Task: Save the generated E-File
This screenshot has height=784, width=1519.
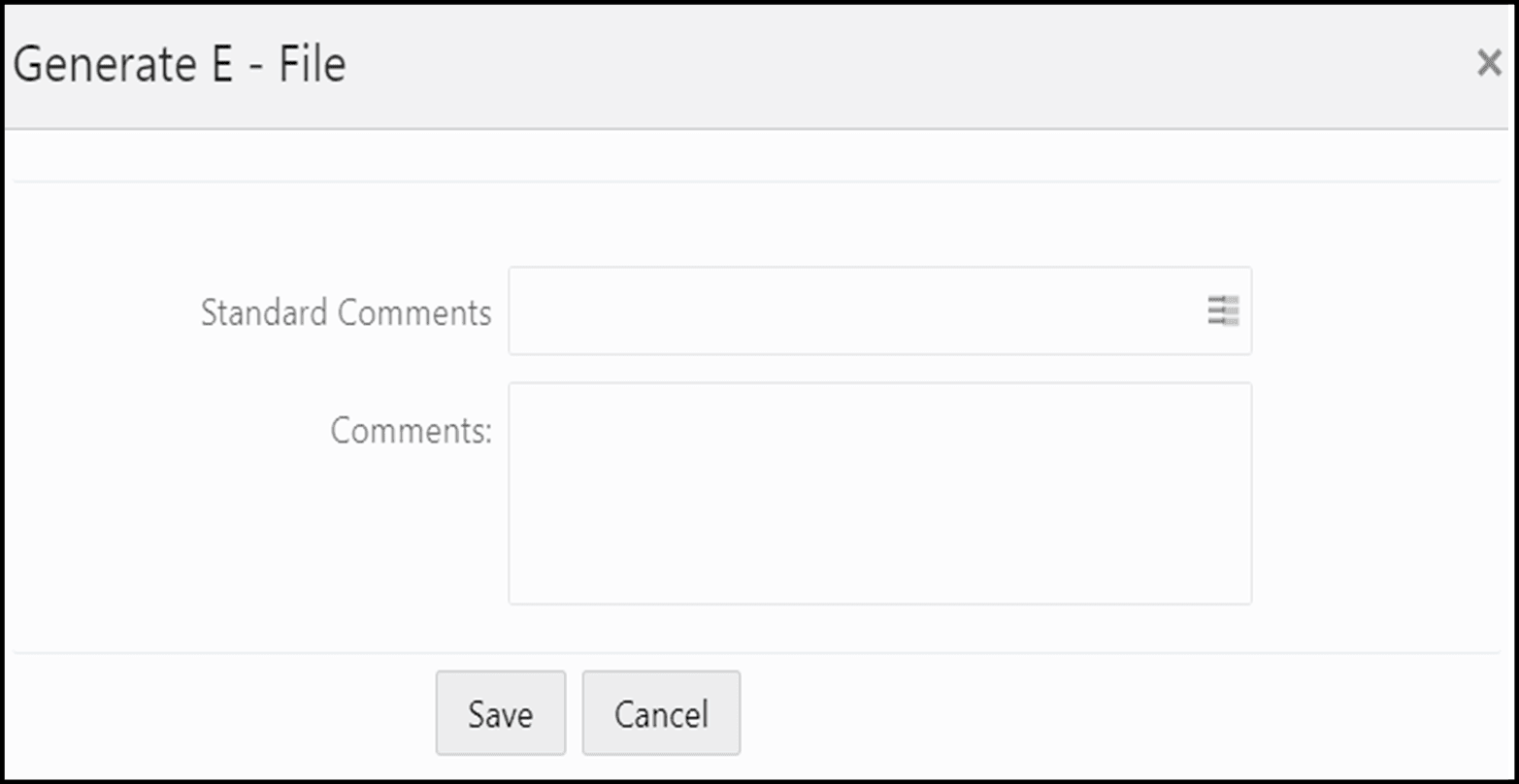Action: click(x=500, y=713)
